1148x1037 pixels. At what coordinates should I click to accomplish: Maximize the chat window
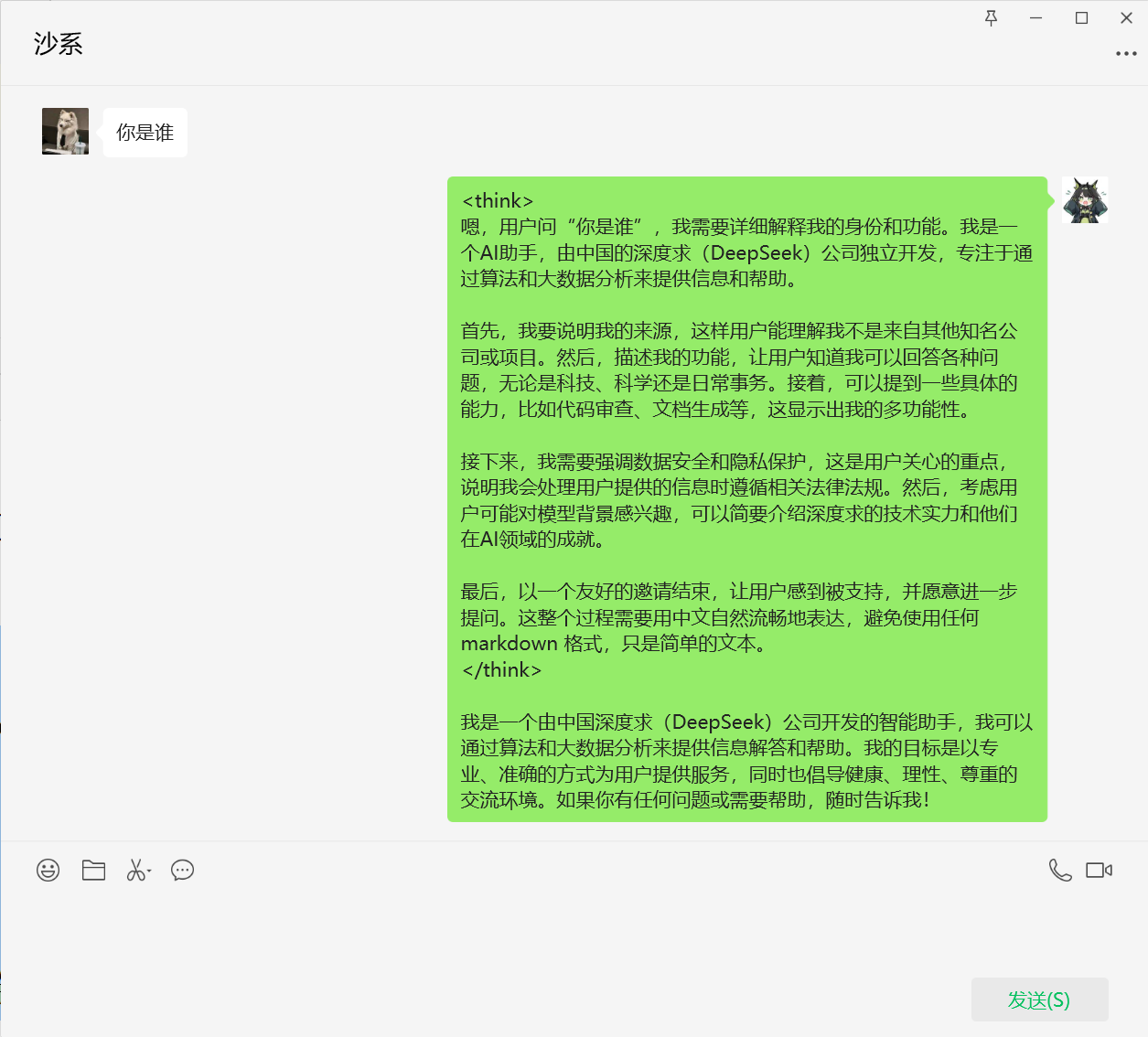[1081, 18]
